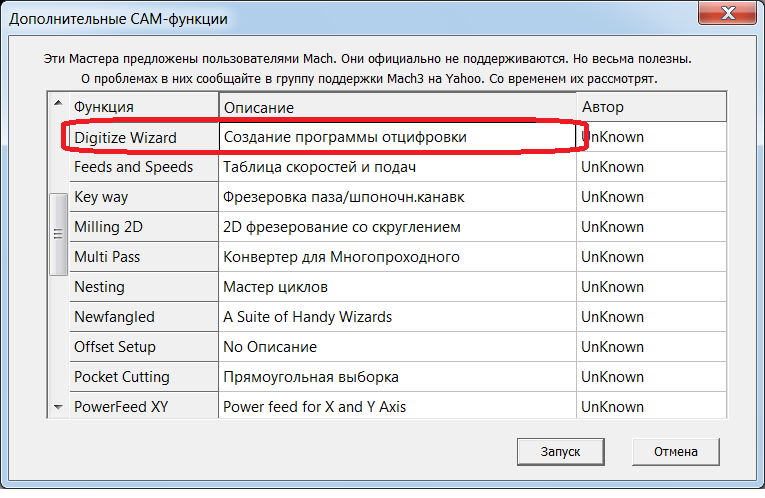Click the description 'Таблица скоростей и подач'
Image resolution: width=765 pixels, height=498 pixels.
(319, 167)
